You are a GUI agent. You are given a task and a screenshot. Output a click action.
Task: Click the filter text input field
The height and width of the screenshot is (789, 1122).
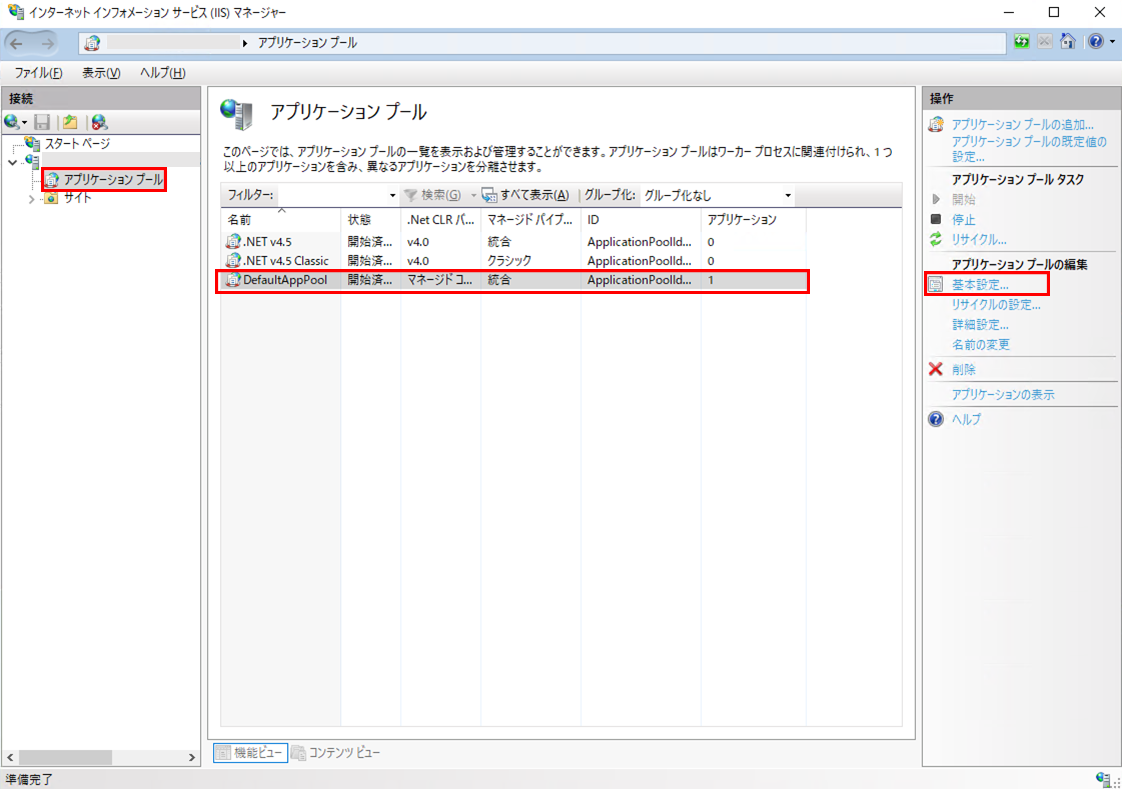click(x=332, y=195)
